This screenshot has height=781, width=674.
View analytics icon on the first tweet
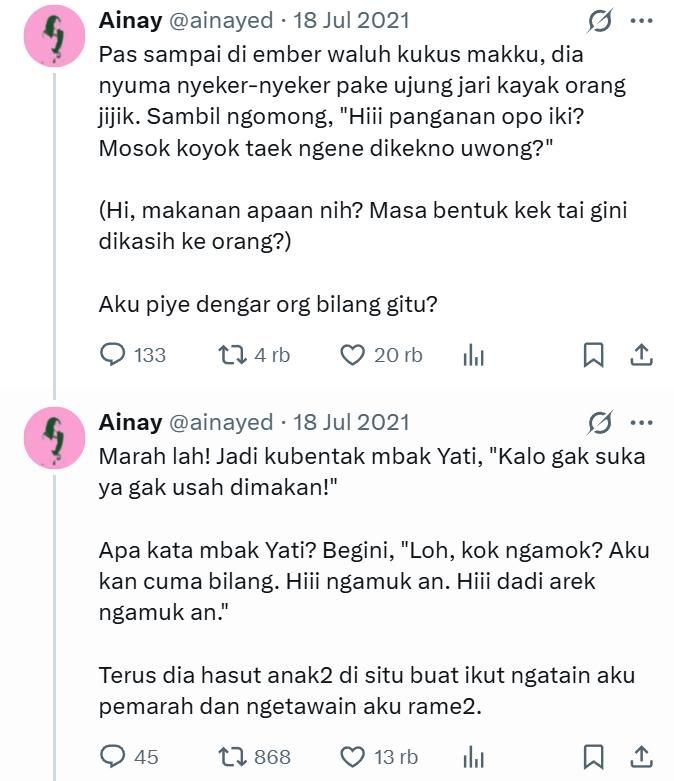click(x=473, y=355)
